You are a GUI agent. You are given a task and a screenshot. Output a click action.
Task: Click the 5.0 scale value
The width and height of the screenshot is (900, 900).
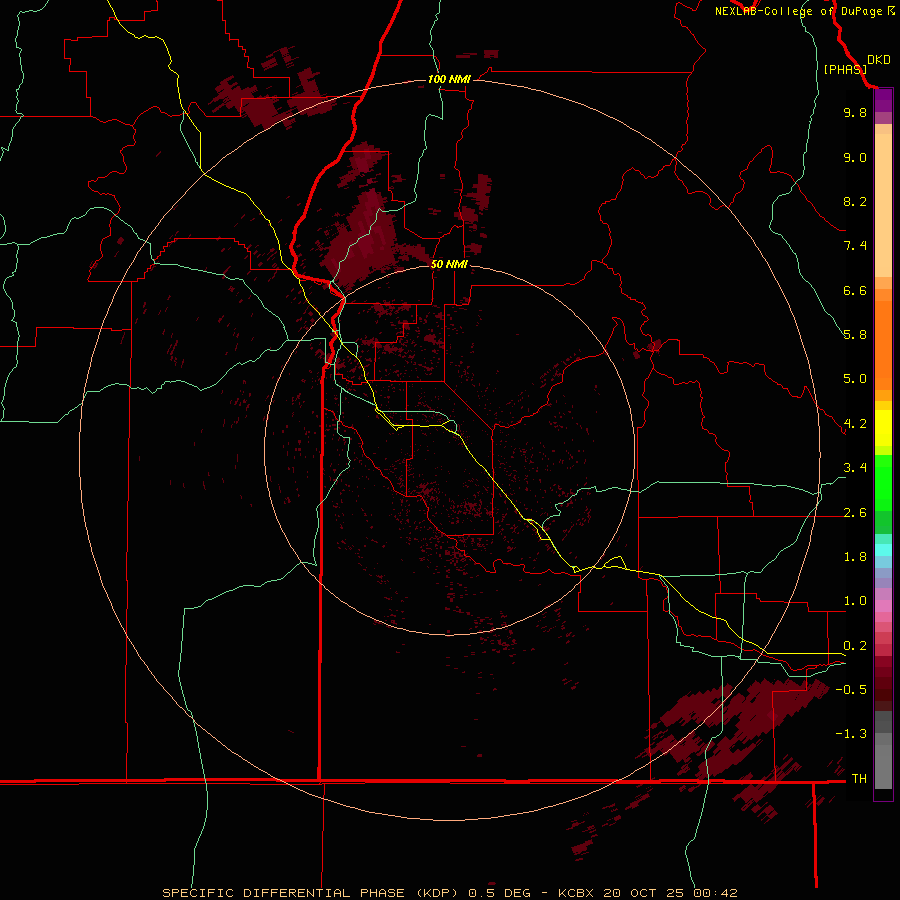click(x=855, y=379)
